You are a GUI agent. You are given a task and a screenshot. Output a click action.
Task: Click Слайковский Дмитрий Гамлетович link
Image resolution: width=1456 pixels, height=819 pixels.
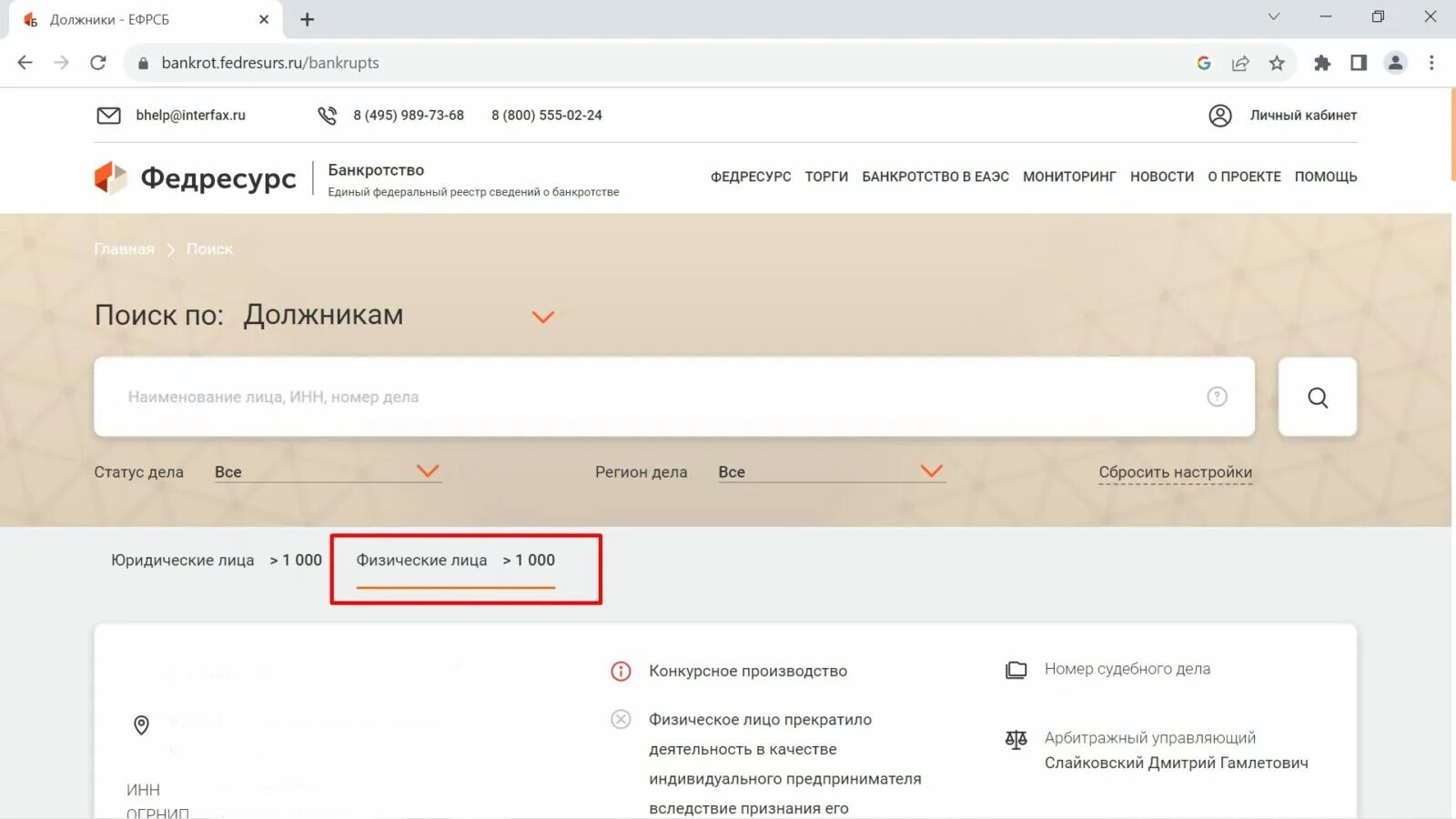pyautogui.click(x=1176, y=763)
